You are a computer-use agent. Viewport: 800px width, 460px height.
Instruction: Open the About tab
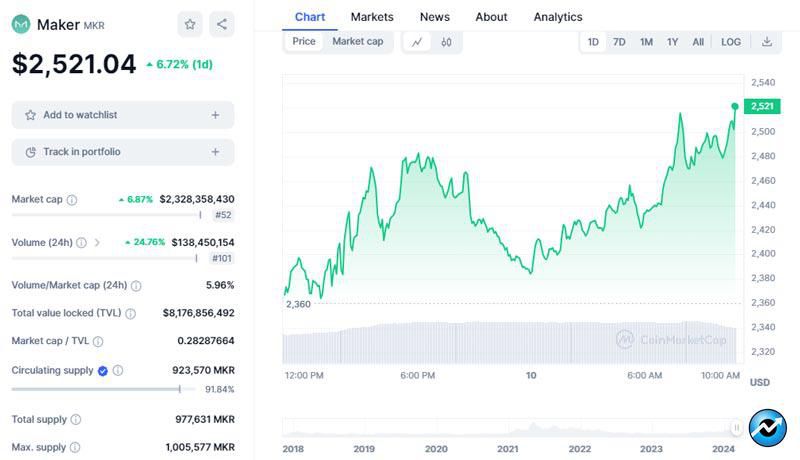coord(491,17)
